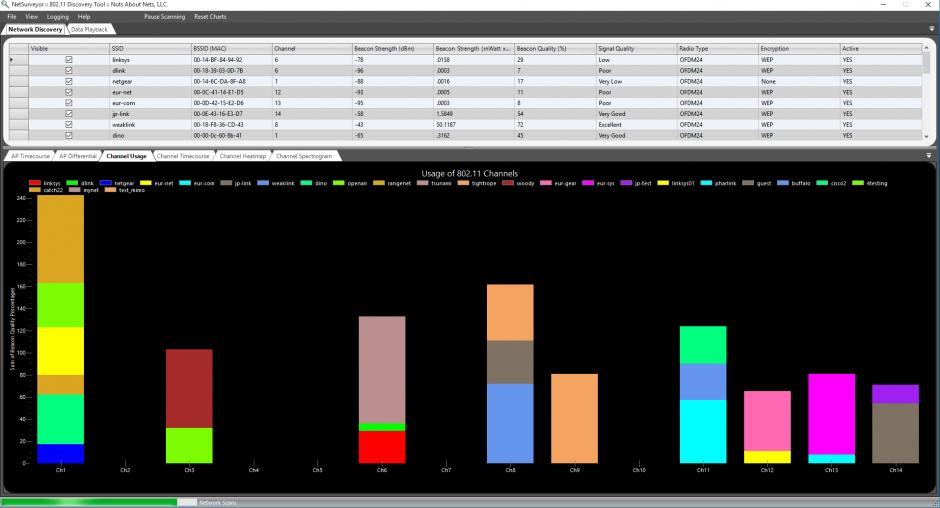Click the MAC address 00-14-BF-84-94-92
This screenshot has width=940, height=508.
tap(218, 60)
